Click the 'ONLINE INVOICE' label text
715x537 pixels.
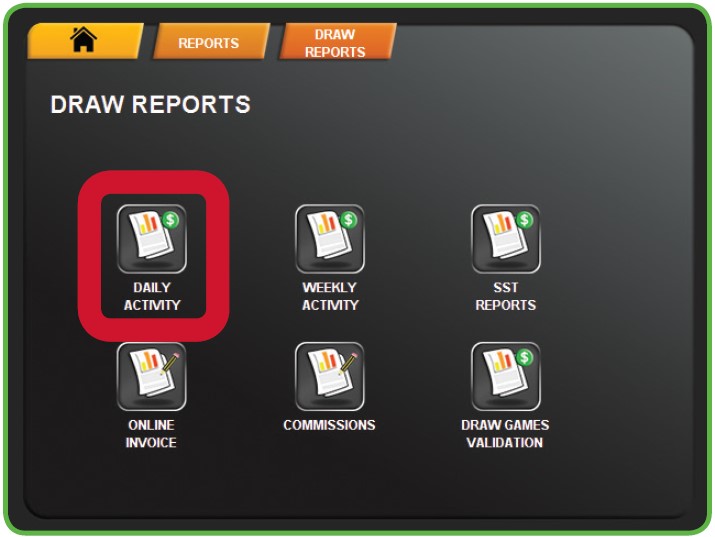[x=151, y=434]
